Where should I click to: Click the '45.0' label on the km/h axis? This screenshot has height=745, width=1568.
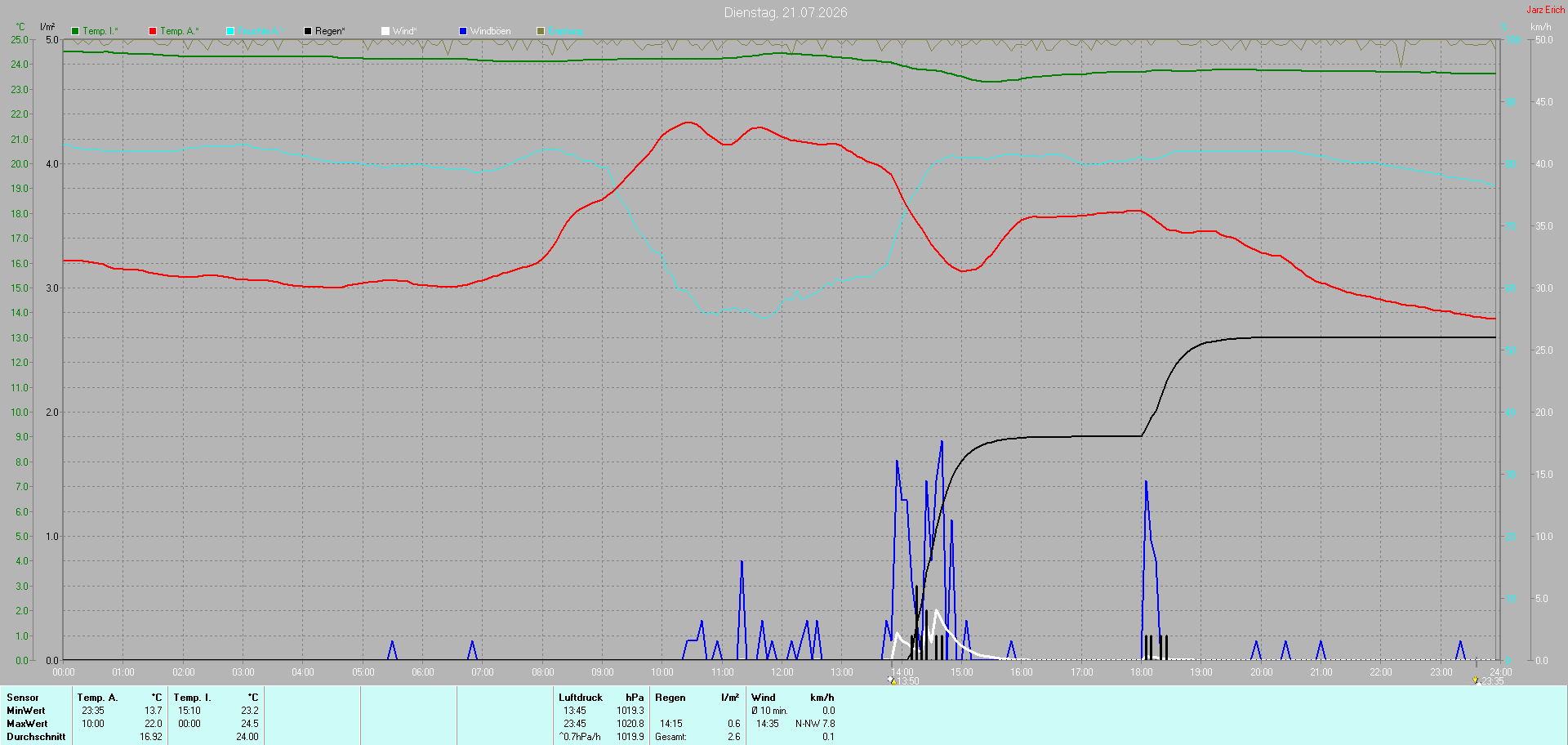[1544, 102]
